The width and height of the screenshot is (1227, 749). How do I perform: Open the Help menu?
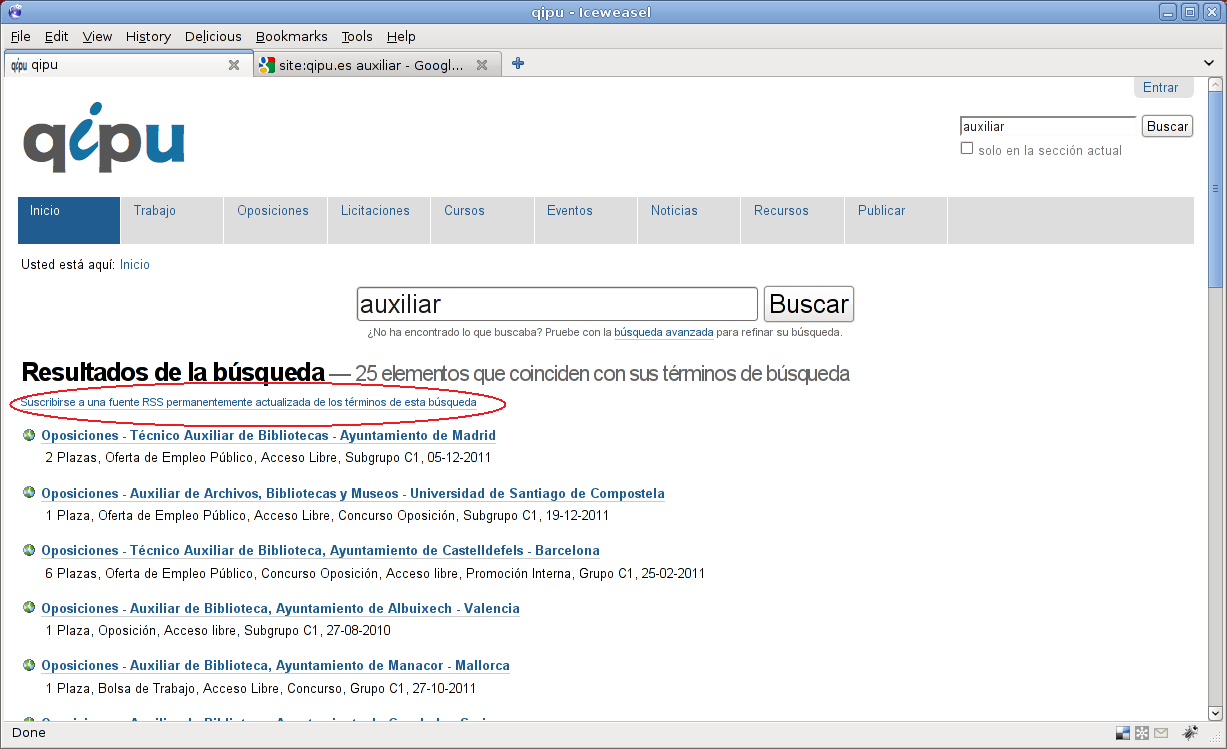pyautogui.click(x=401, y=36)
